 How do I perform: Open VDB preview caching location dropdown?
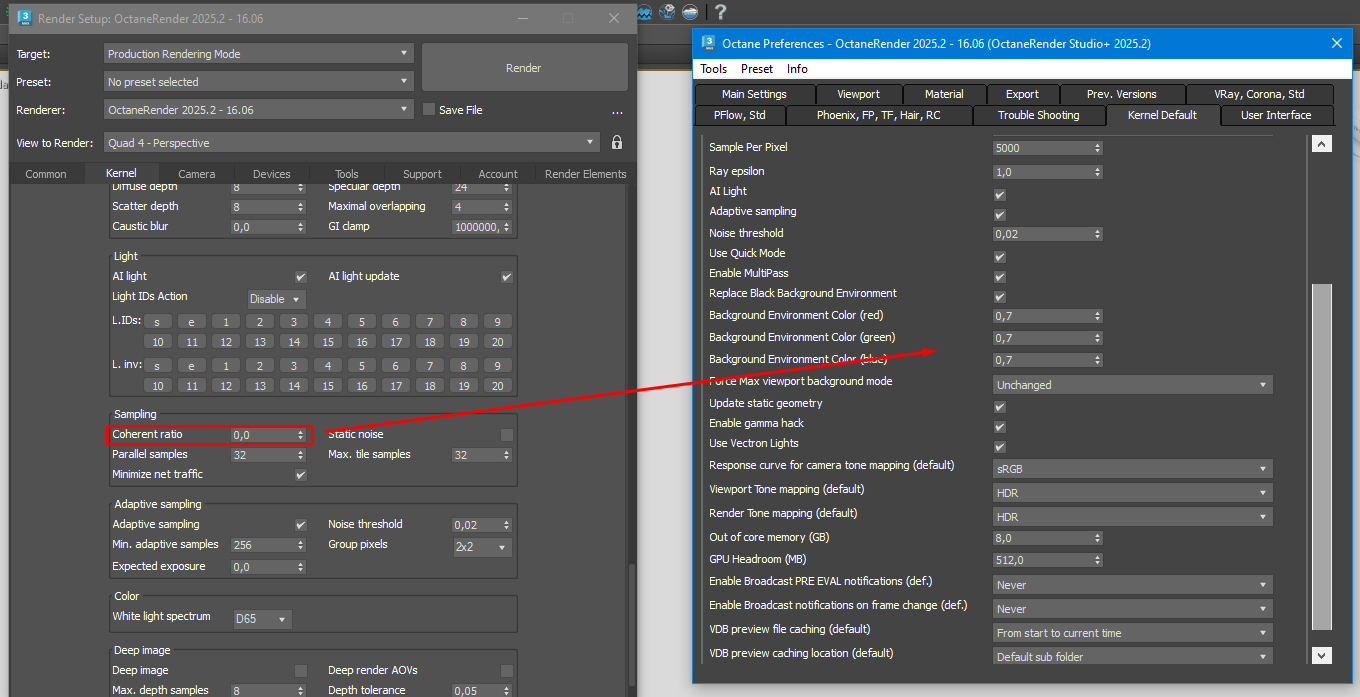tap(1133, 657)
